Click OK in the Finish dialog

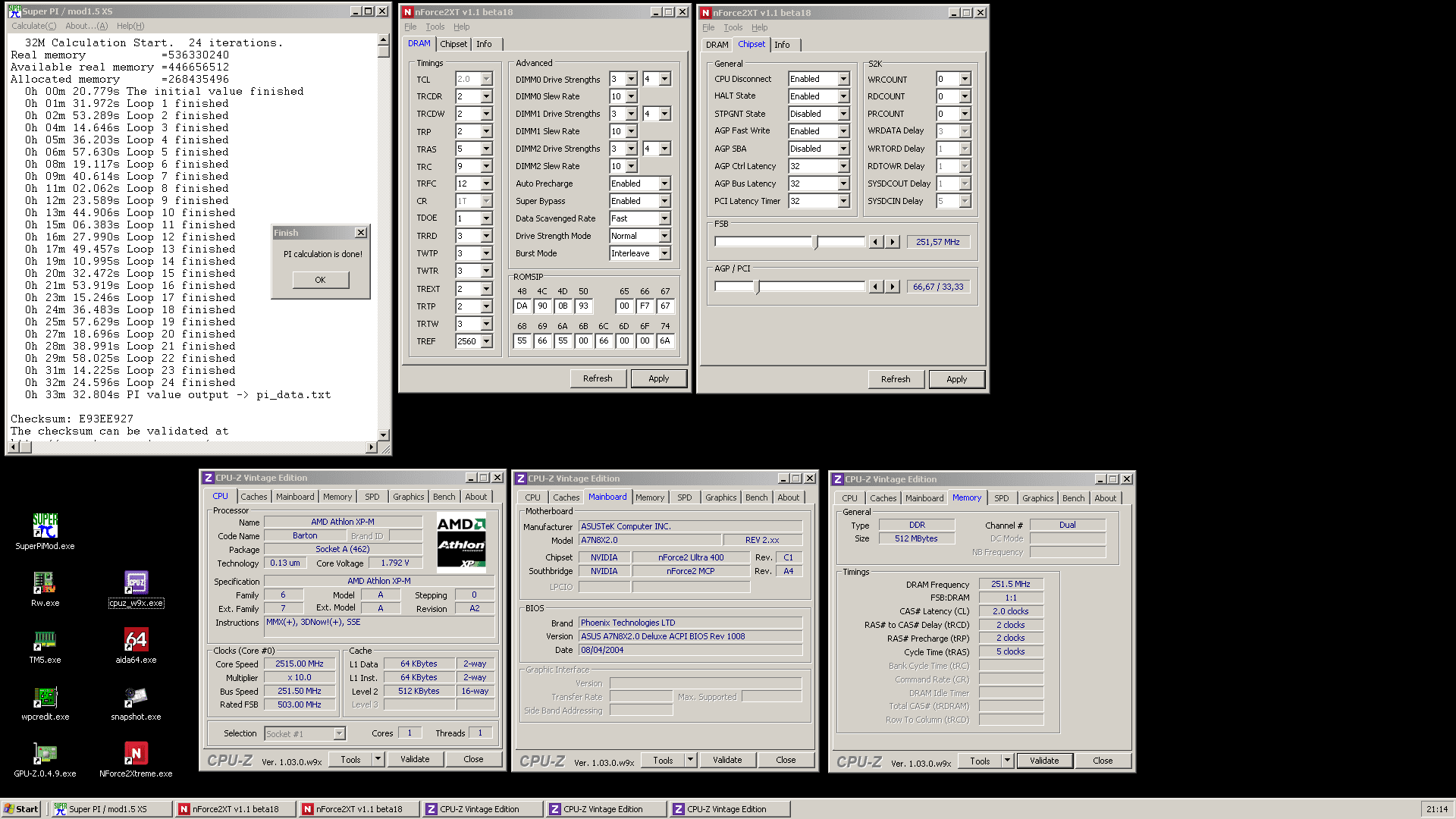[321, 280]
